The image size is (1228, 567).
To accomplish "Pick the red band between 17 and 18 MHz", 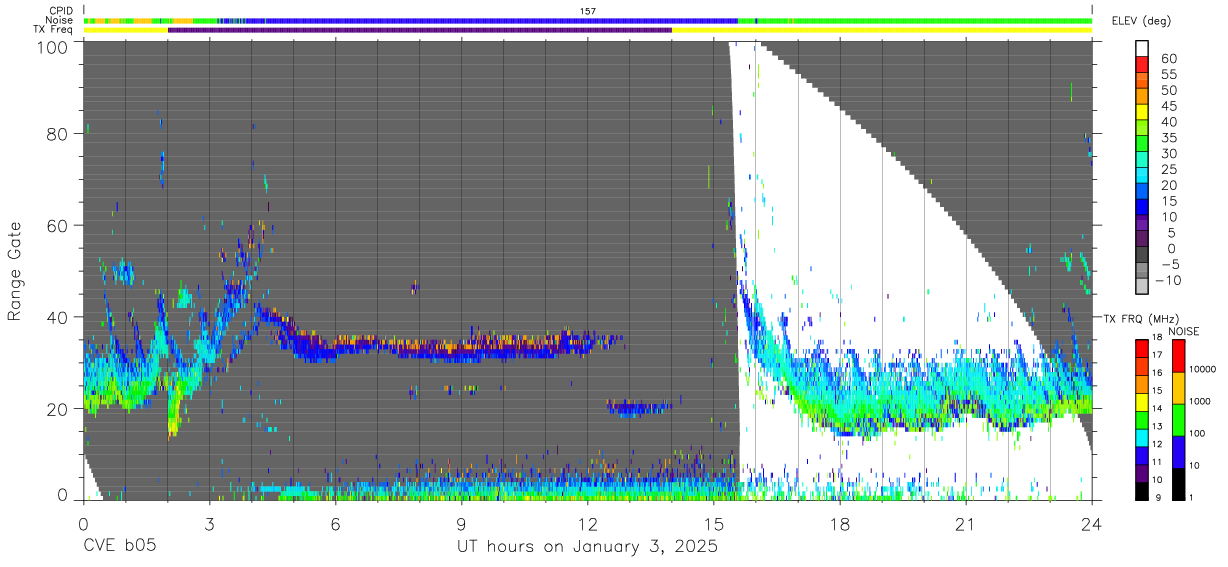I will point(1142,348).
